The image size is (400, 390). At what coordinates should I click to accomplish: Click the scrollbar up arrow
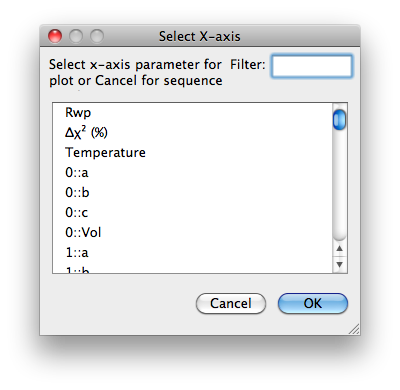click(x=340, y=249)
